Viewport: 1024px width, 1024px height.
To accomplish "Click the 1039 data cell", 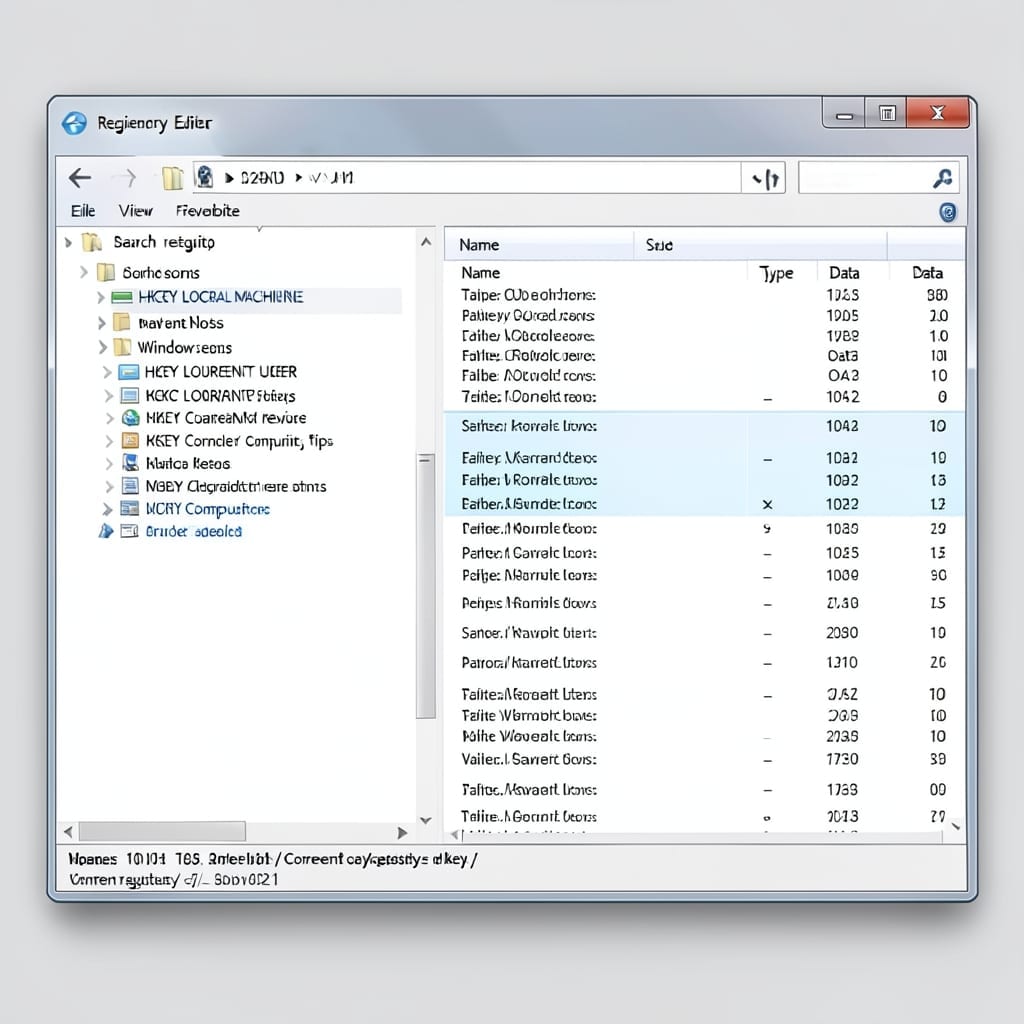I will (x=842, y=528).
